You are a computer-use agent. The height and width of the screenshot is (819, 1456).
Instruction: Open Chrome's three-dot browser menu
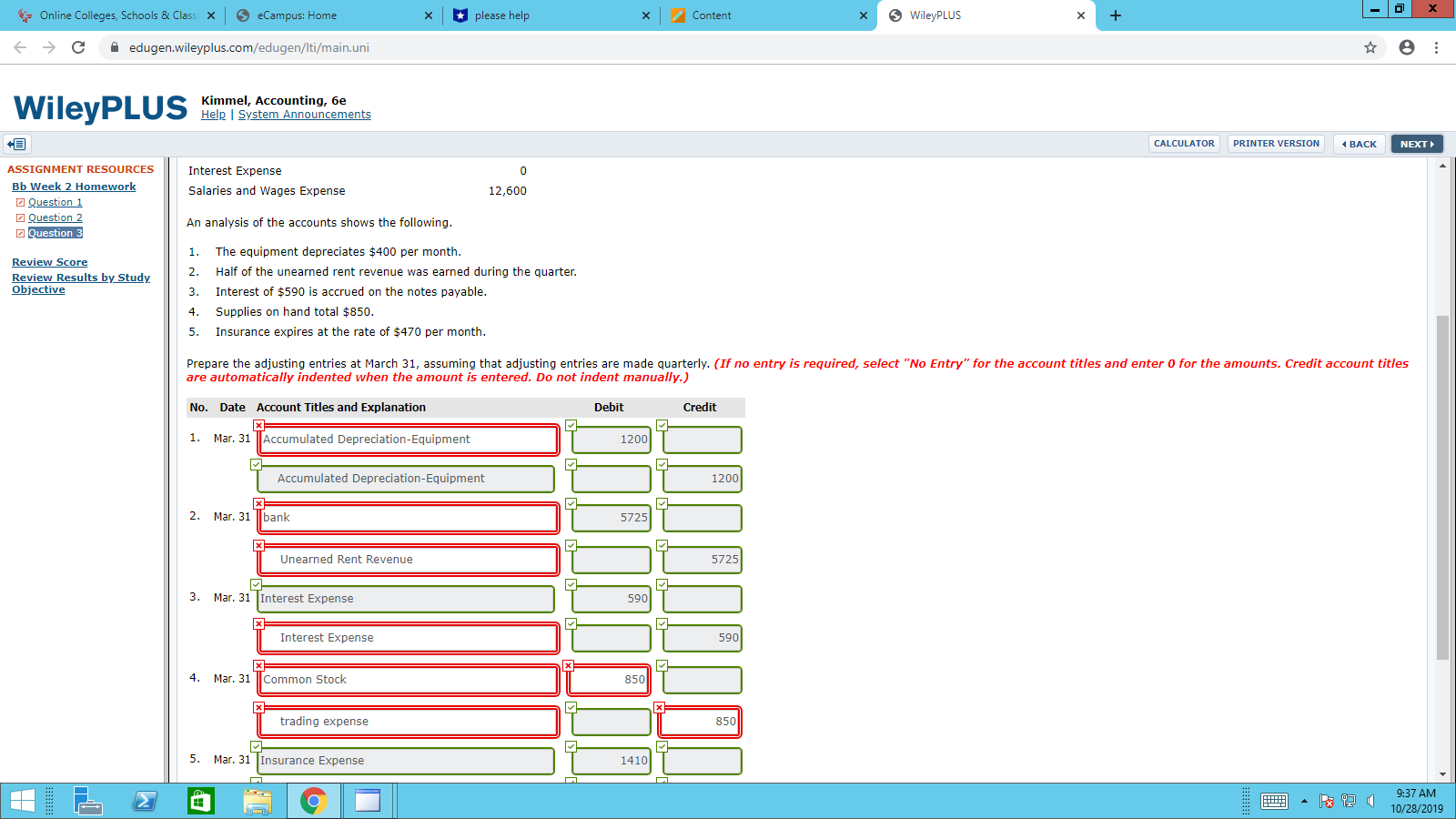click(1435, 47)
